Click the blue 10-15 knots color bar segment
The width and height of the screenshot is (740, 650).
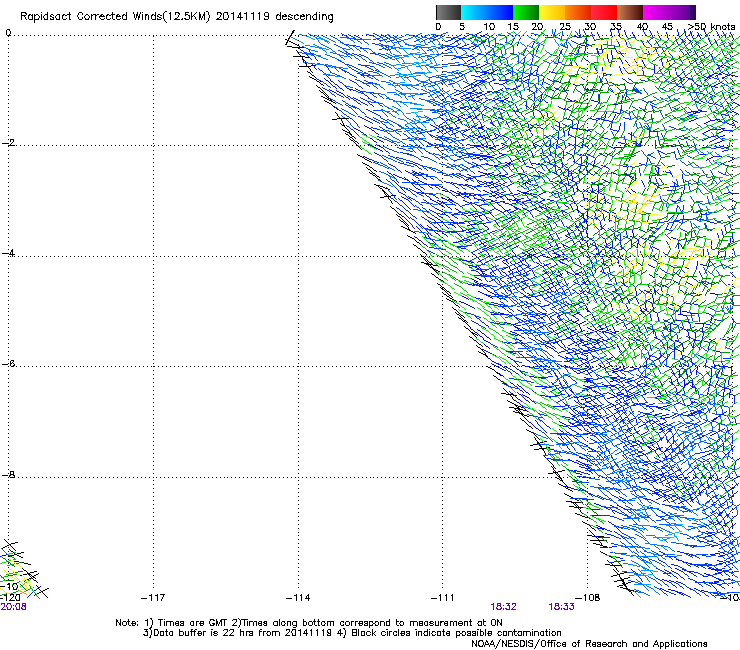tap(500, 12)
